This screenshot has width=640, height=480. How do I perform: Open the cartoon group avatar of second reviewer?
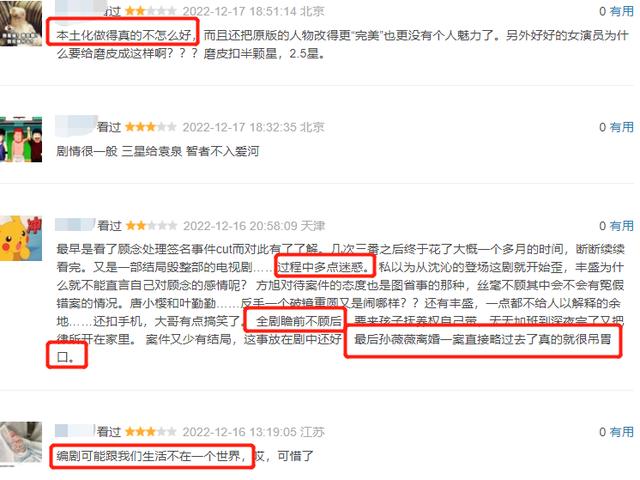click(21, 139)
